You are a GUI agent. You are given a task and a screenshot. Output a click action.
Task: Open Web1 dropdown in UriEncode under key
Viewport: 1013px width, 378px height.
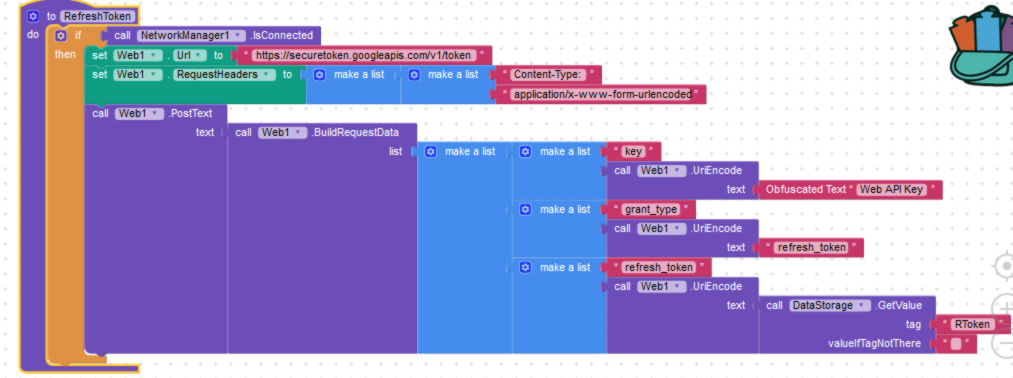[x=662, y=171]
